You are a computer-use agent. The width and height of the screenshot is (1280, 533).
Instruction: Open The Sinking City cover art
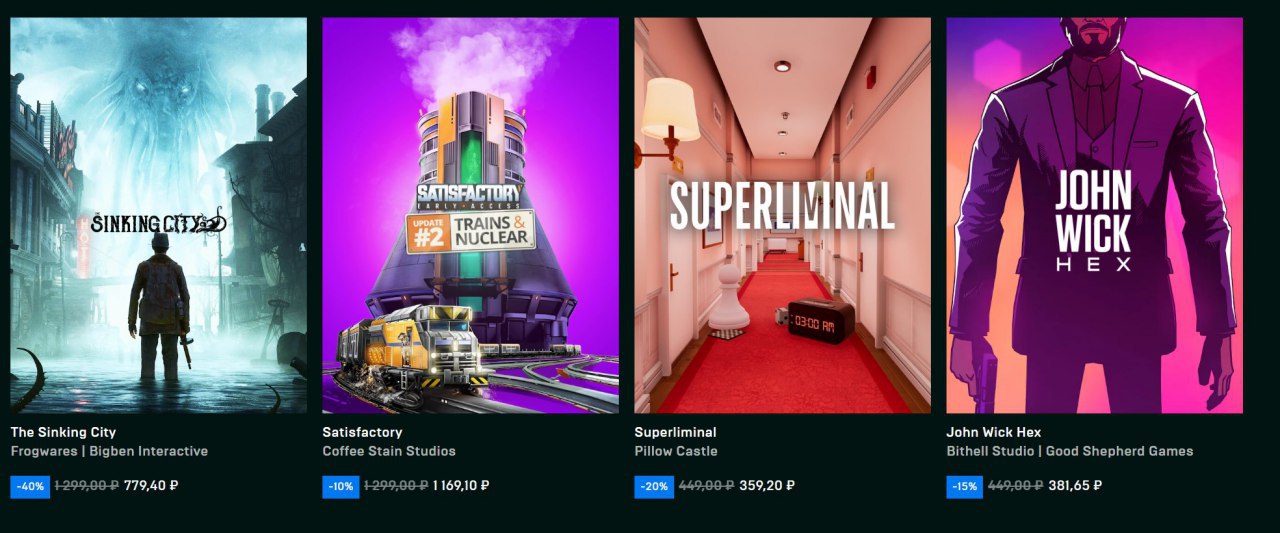[159, 215]
